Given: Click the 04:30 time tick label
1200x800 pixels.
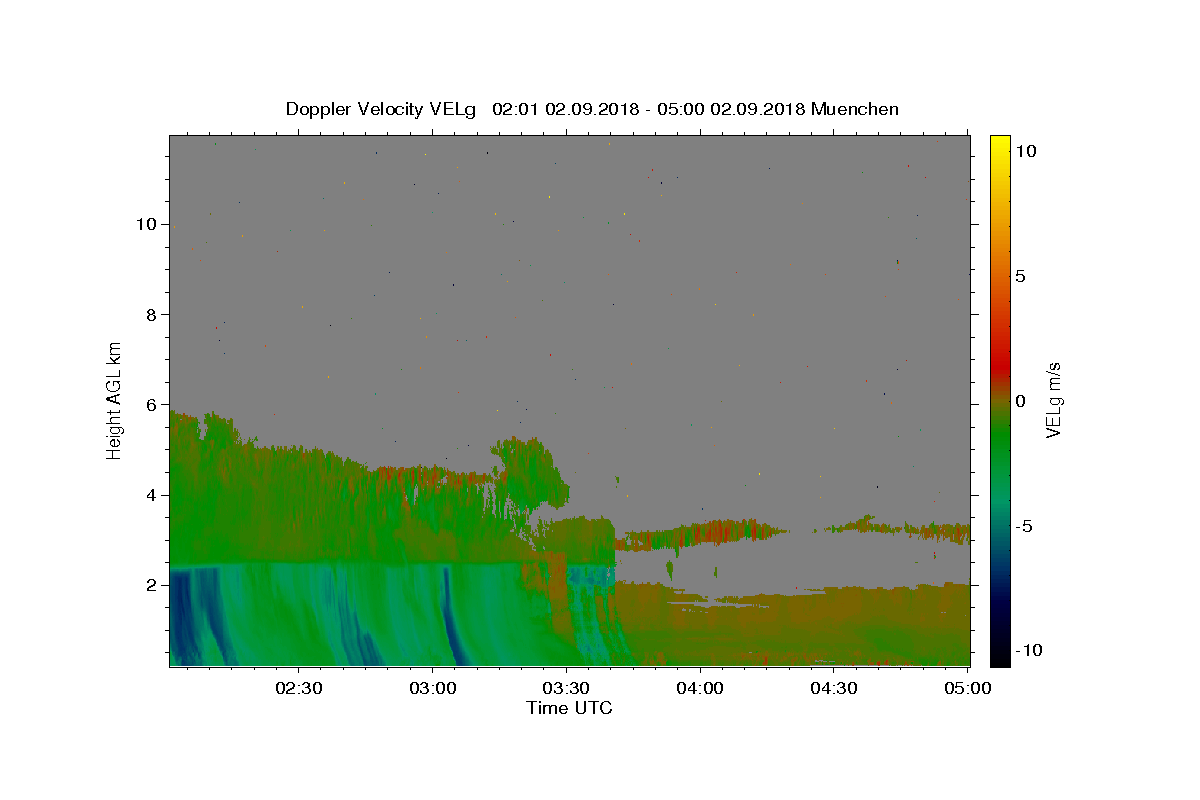Looking at the screenshot, I should tap(834, 688).
